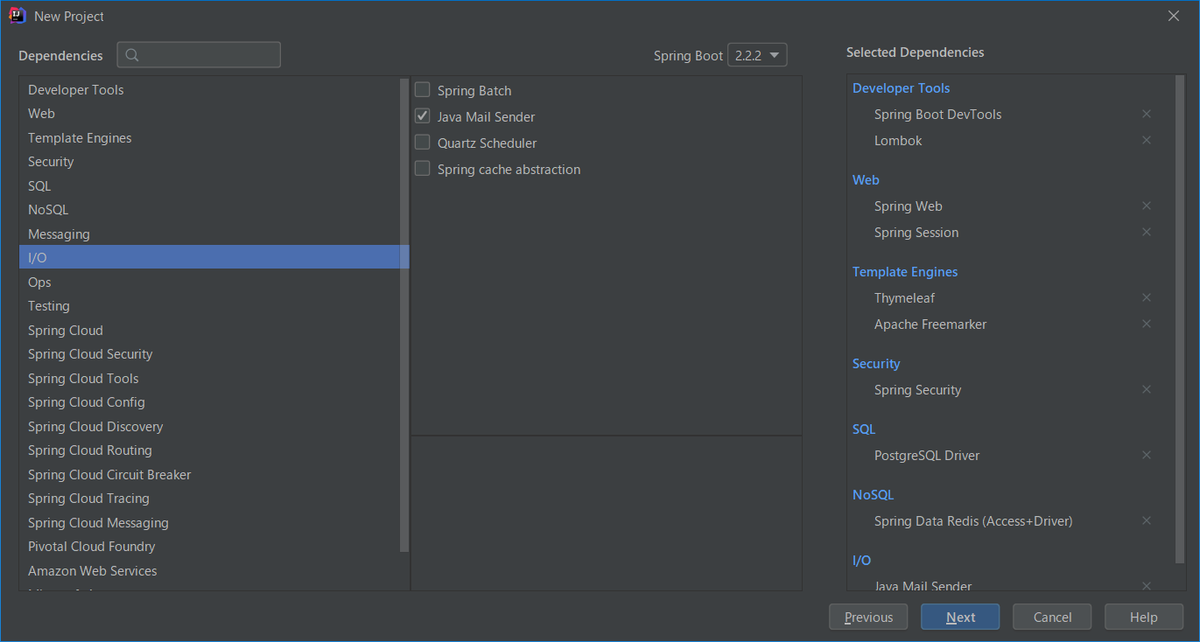Cancel the New Project wizard

tap(1052, 617)
